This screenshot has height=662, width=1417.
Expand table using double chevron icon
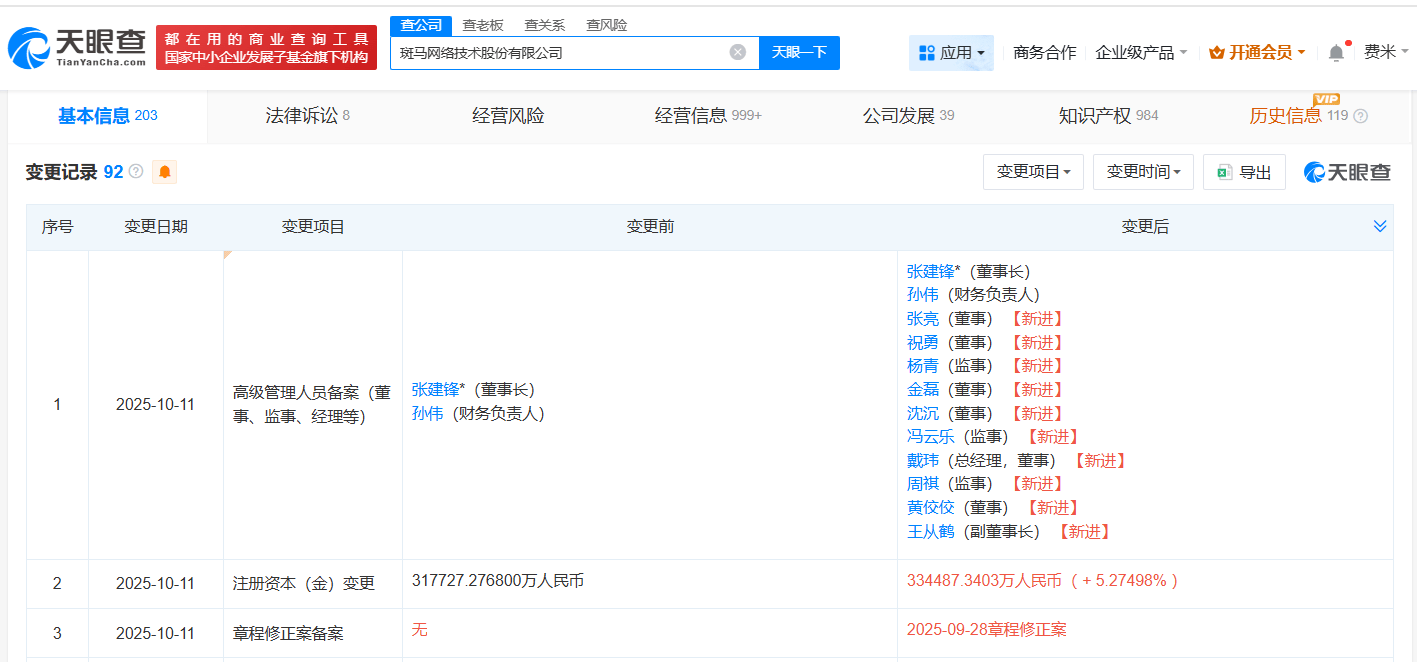click(1380, 227)
